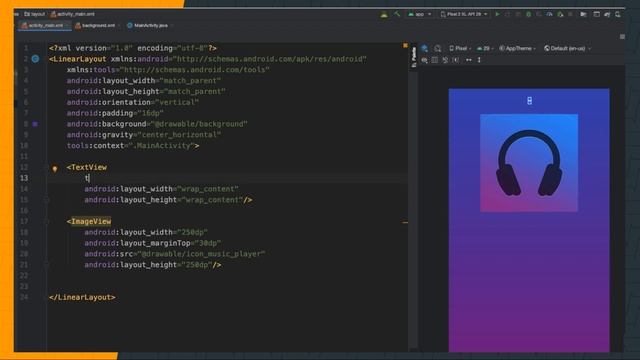The width and height of the screenshot is (640, 360).
Task: Click line number 24 in gutter
Action: click(x=24, y=297)
